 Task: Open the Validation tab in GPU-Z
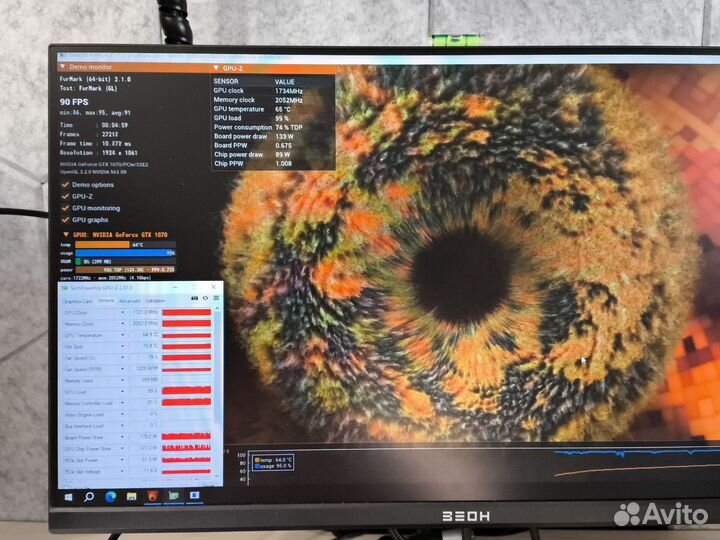(x=156, y=300)
